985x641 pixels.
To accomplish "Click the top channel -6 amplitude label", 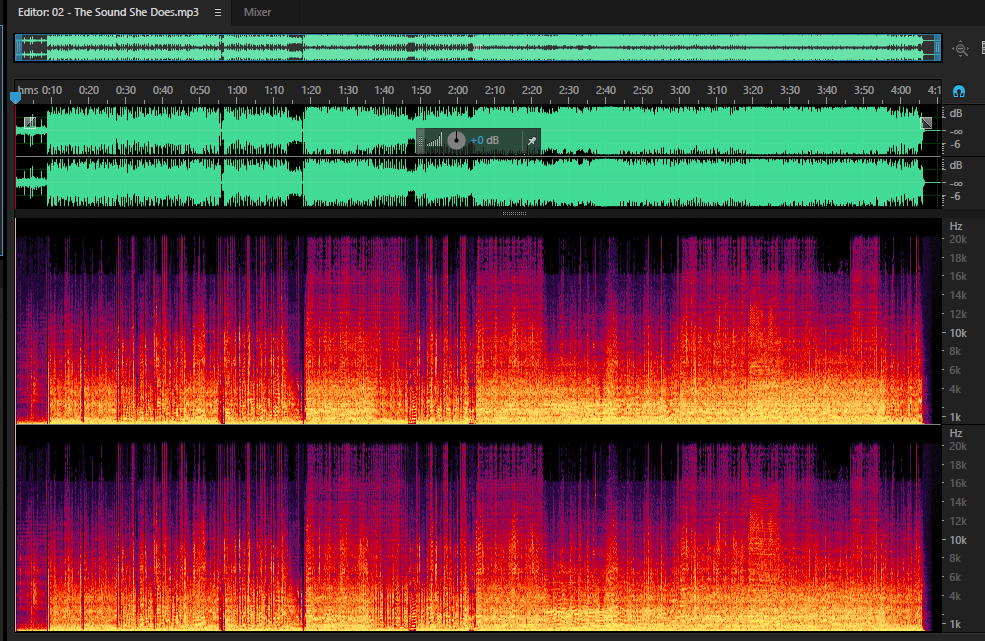I will point(955,145).
